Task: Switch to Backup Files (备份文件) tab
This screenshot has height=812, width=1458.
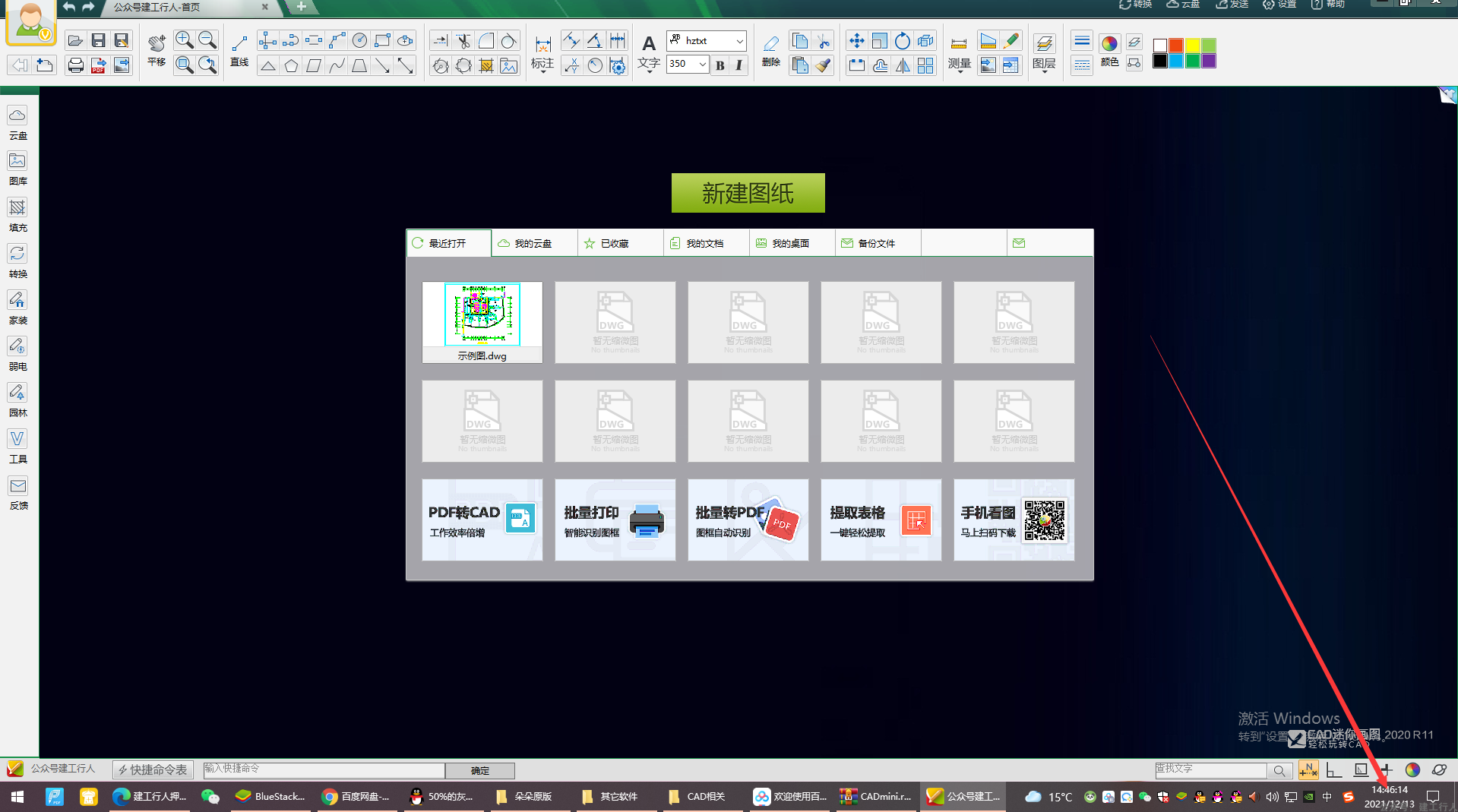Action: (x=878, y=243)
